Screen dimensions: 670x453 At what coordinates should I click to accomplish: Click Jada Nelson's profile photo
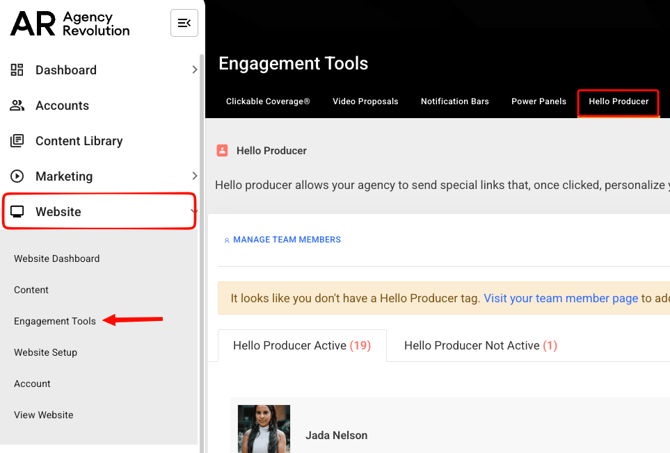pyautogui.click(x=264, y=430)
